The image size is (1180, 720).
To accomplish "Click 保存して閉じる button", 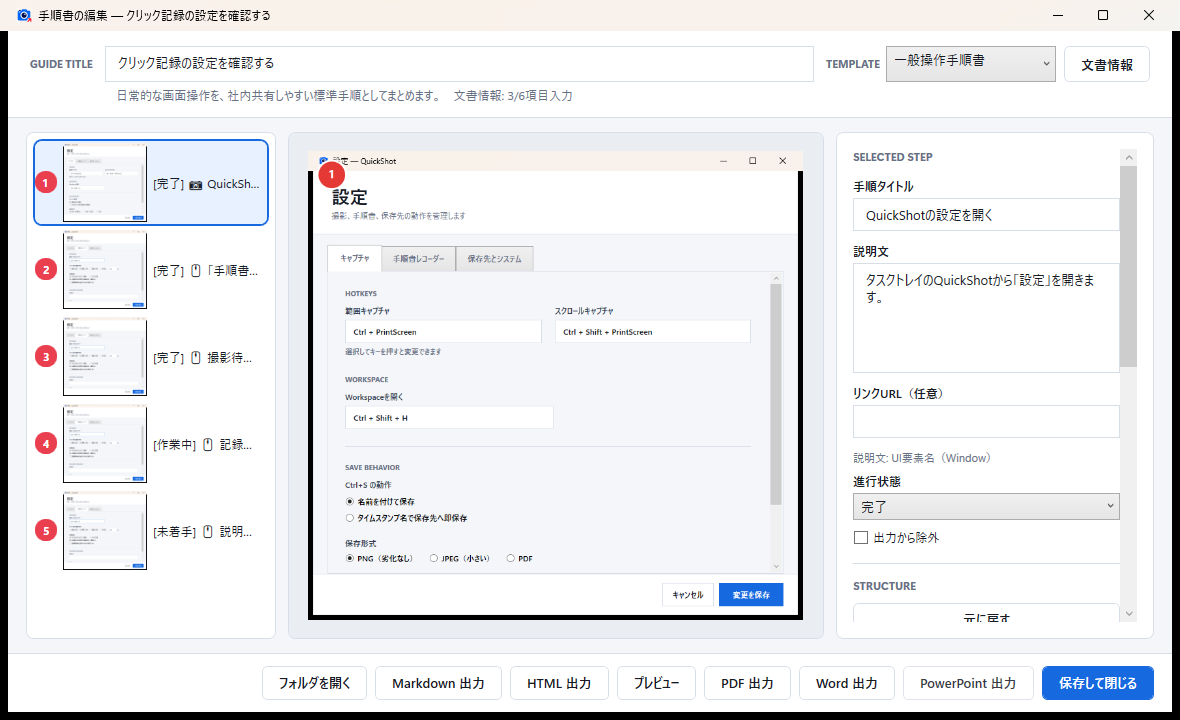I will point(1098,683).
